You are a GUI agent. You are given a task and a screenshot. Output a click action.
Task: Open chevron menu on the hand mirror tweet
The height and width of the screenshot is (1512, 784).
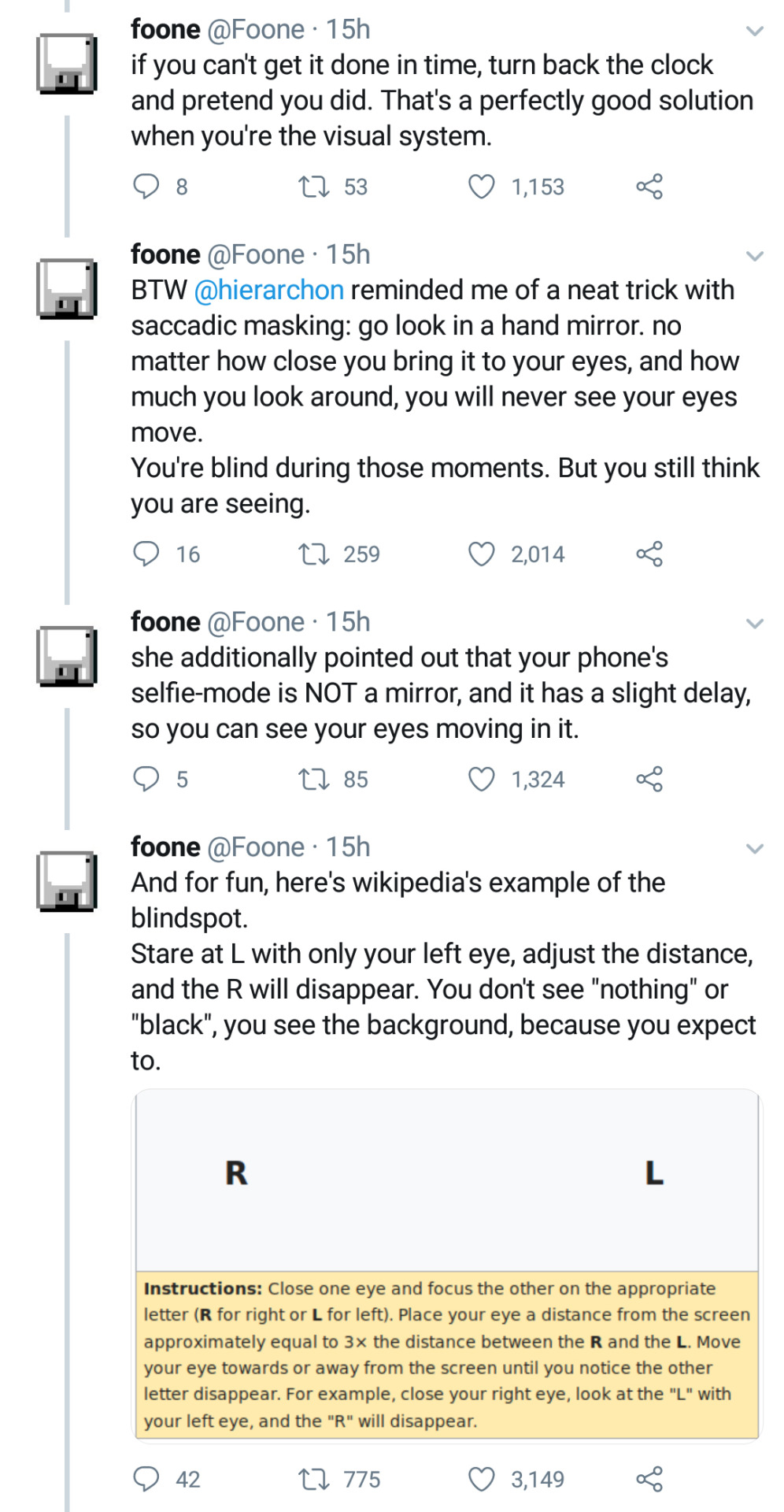[x=754, y=257]
